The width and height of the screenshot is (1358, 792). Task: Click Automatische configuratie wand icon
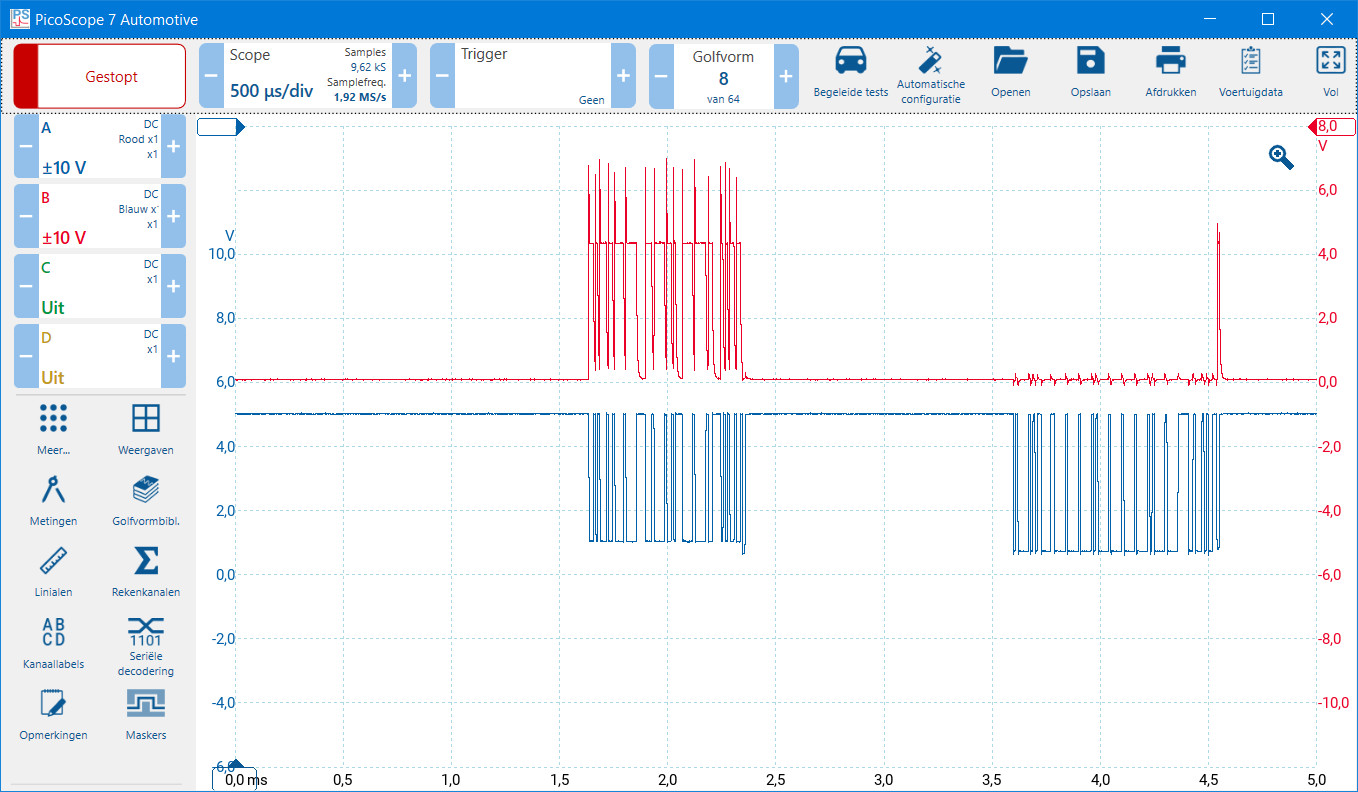coord(931,61)
